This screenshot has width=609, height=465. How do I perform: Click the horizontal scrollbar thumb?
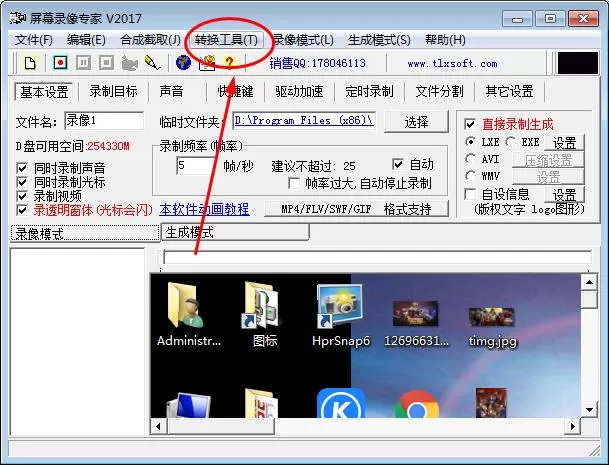coord(221,427)
